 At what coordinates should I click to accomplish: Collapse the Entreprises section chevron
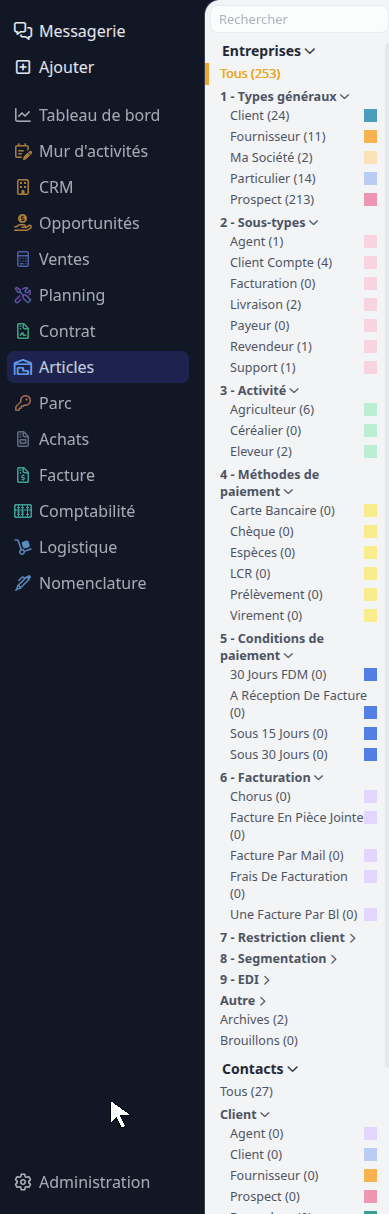coord(310,51)
